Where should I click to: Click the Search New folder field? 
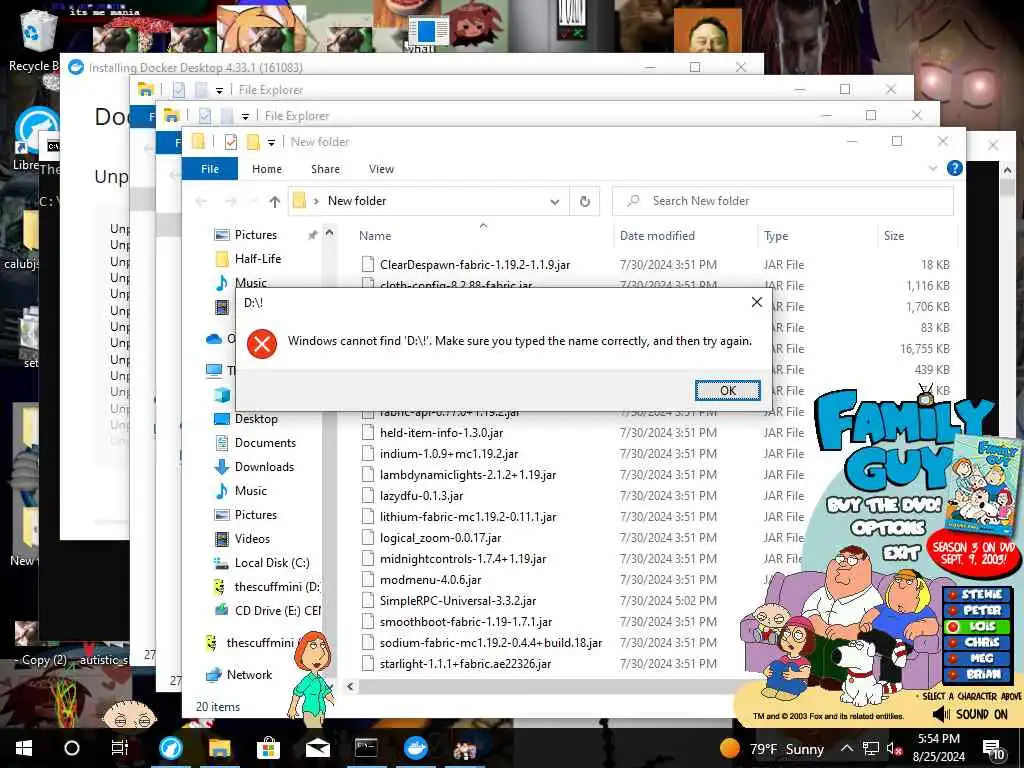pos(782,201)
